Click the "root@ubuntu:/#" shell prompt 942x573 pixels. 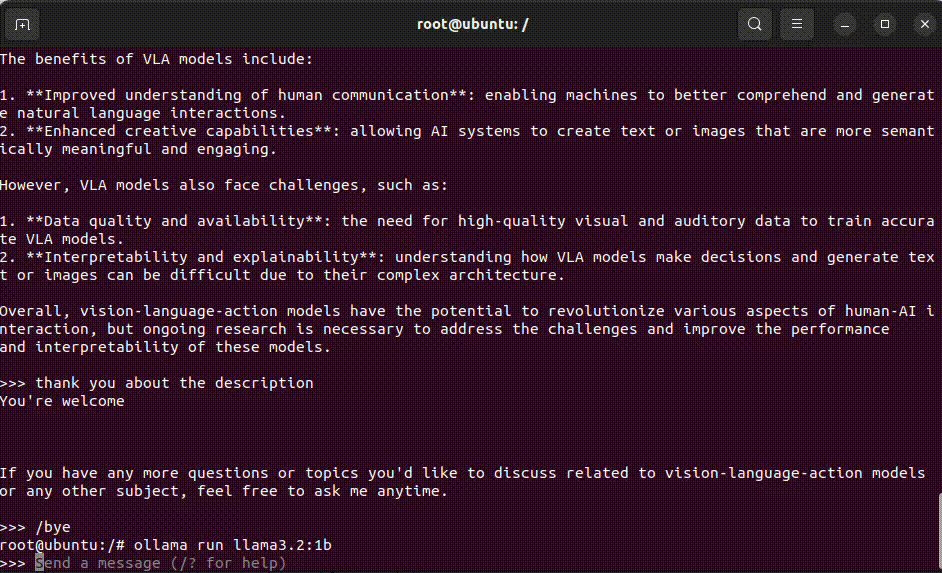click(62, 545)
